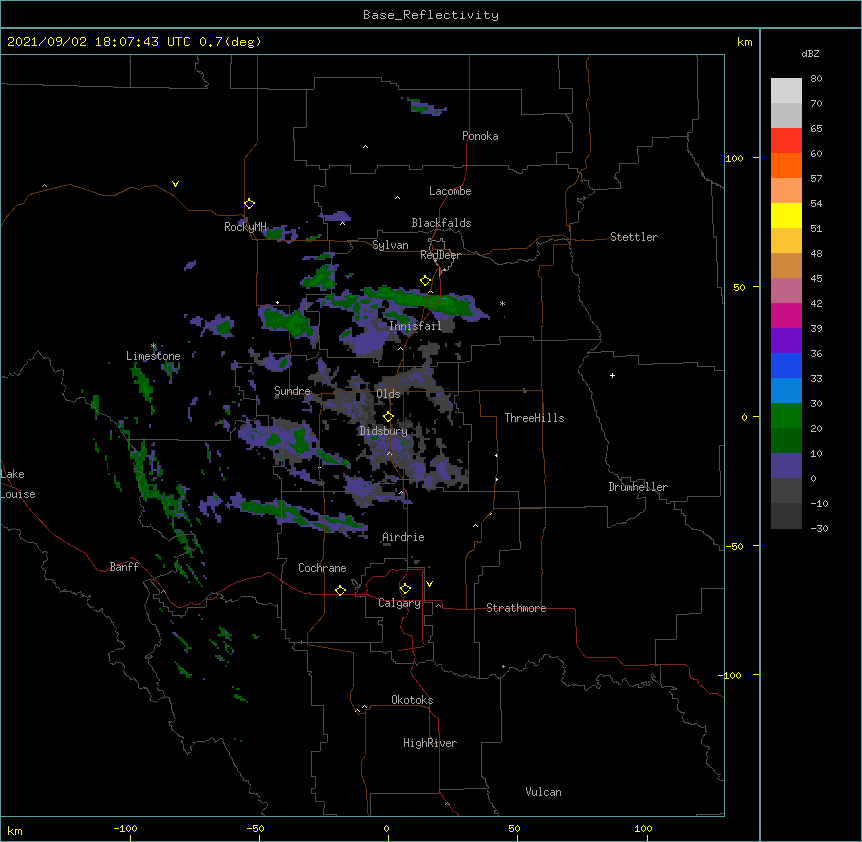Click the white asterisk marker above Limestone
862x842 pixels.
[x=153, y=346]
